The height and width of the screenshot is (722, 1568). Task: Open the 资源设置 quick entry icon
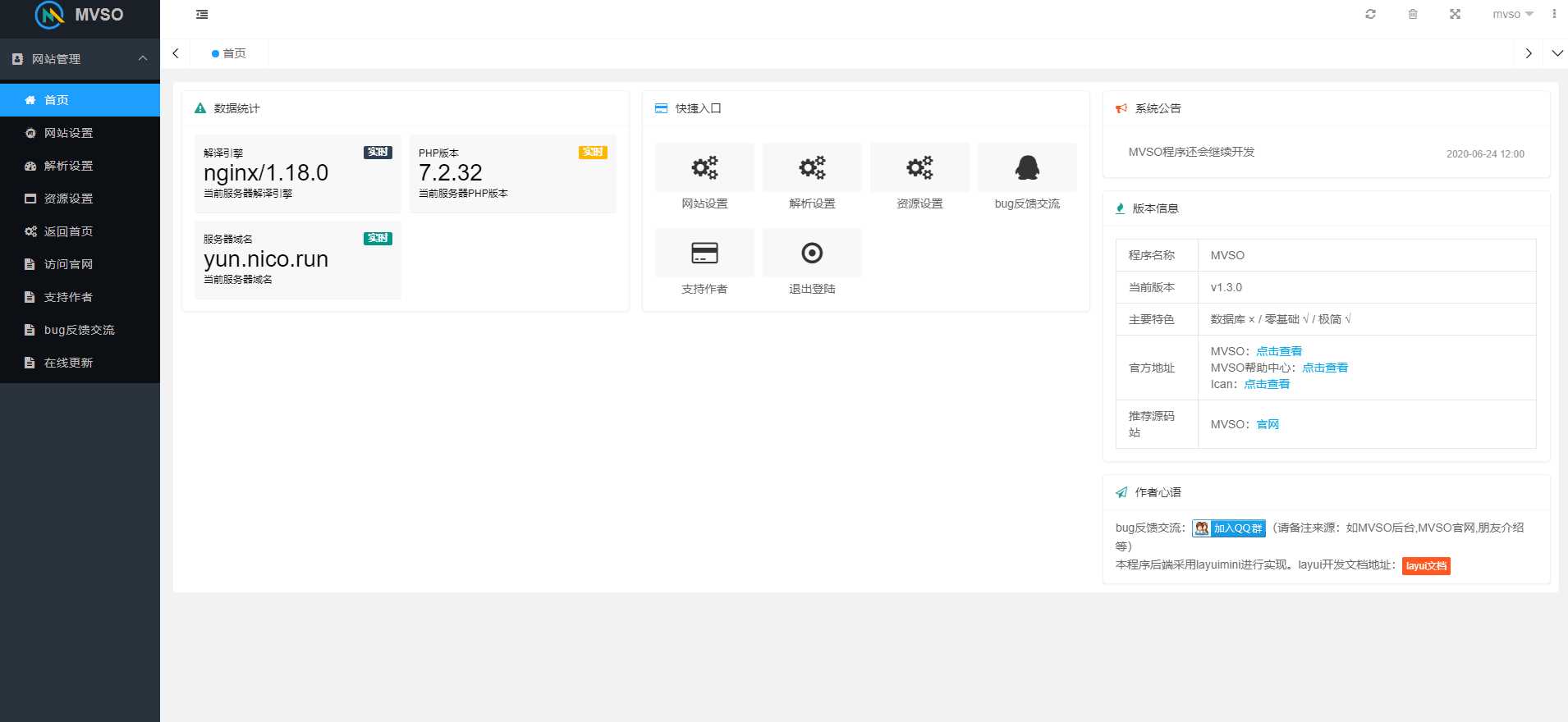pyautogui.click(x=919, y=167)
